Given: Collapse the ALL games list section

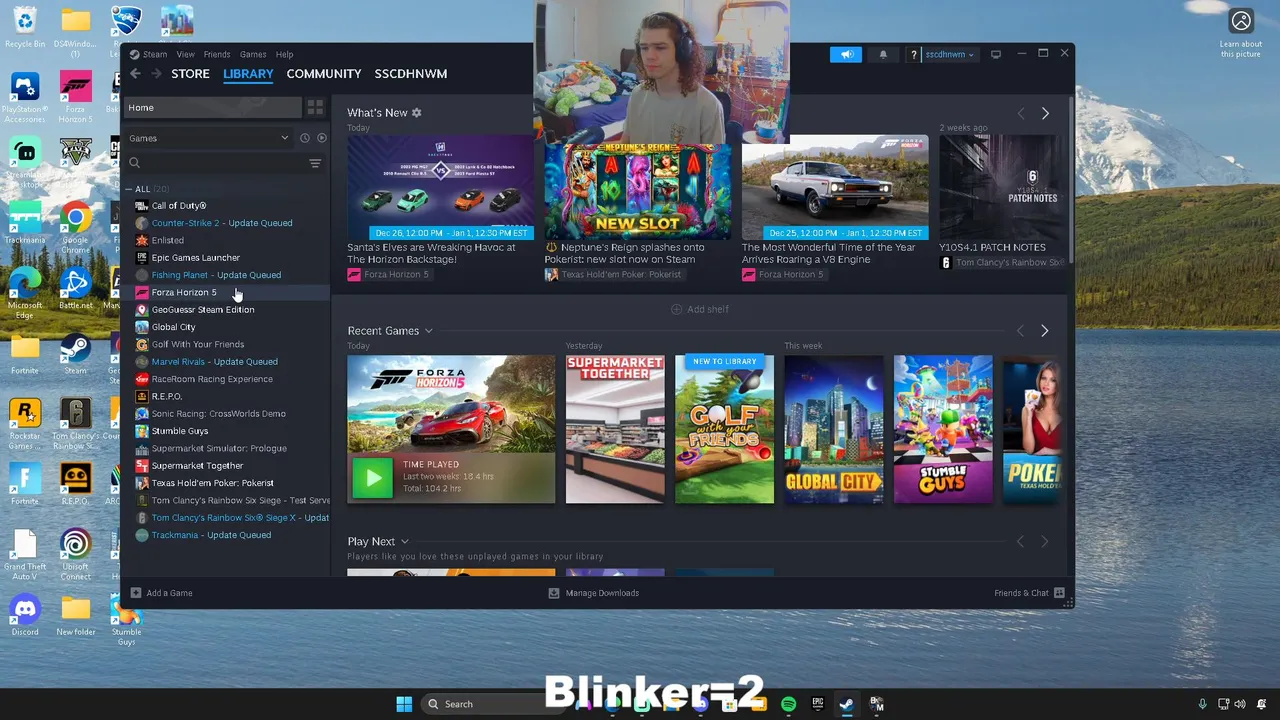Looking at the screenshot, I should coord(129,189).
